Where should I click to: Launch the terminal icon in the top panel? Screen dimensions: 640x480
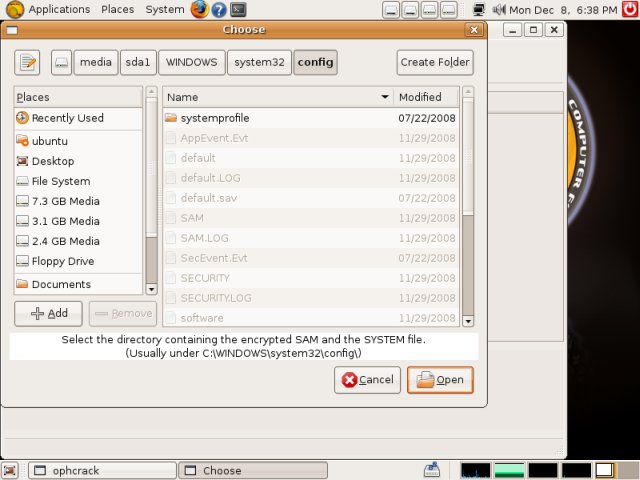[238, 10]
